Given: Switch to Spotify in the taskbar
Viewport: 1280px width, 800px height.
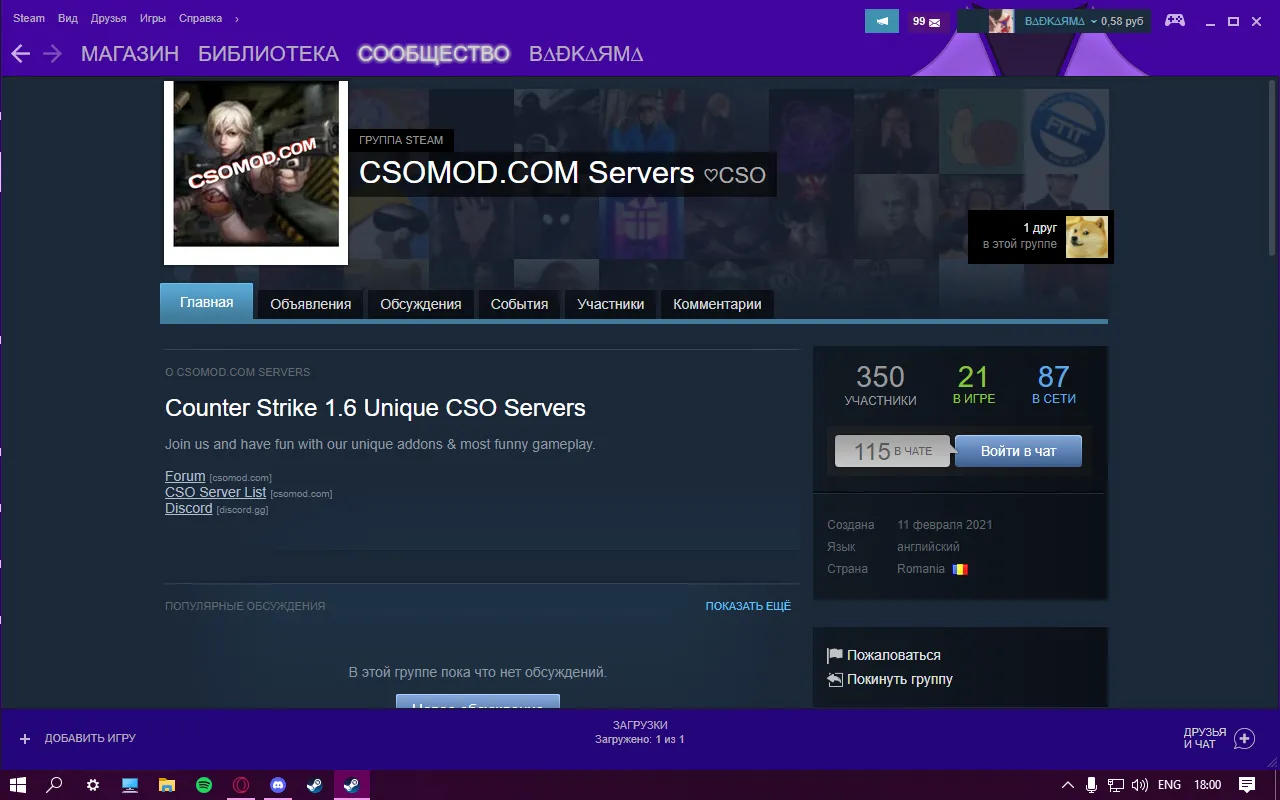Looking at the screenshot, I should 203,785.
